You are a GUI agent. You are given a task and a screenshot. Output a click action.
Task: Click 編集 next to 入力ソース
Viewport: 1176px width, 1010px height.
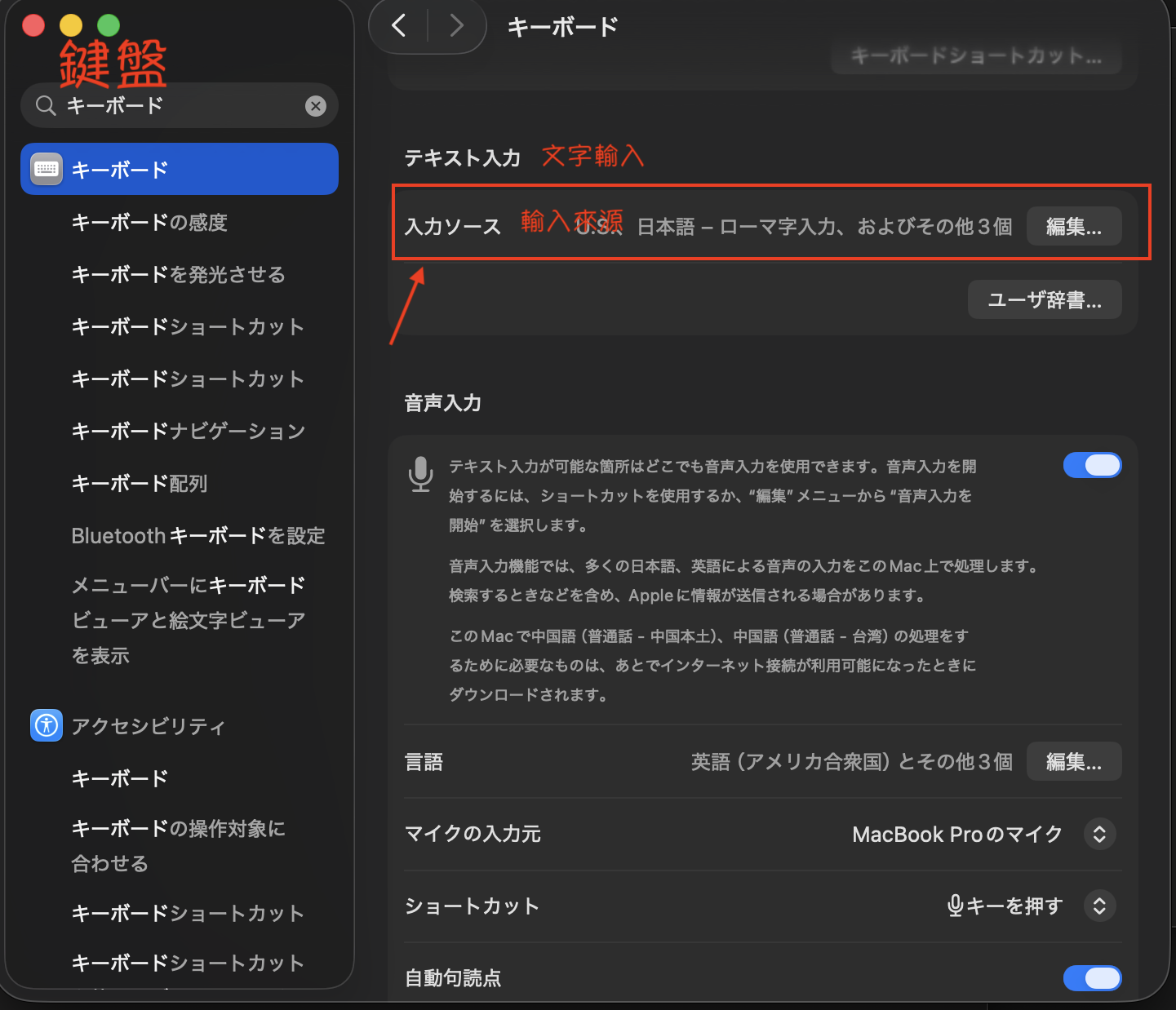pyautogui.click(x=1073, y=226)
